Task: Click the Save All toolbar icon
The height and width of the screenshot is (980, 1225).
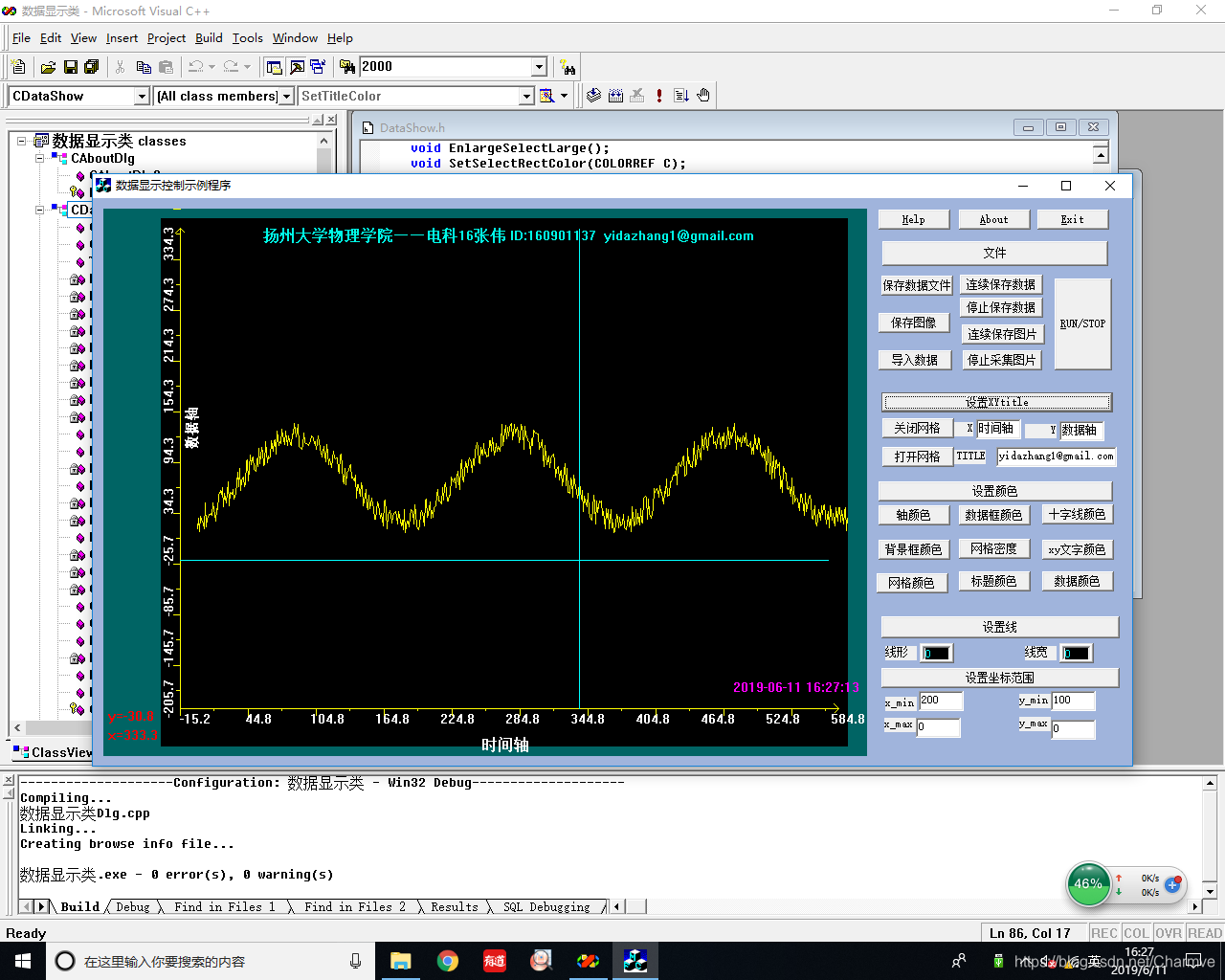Action: (92, 67)
